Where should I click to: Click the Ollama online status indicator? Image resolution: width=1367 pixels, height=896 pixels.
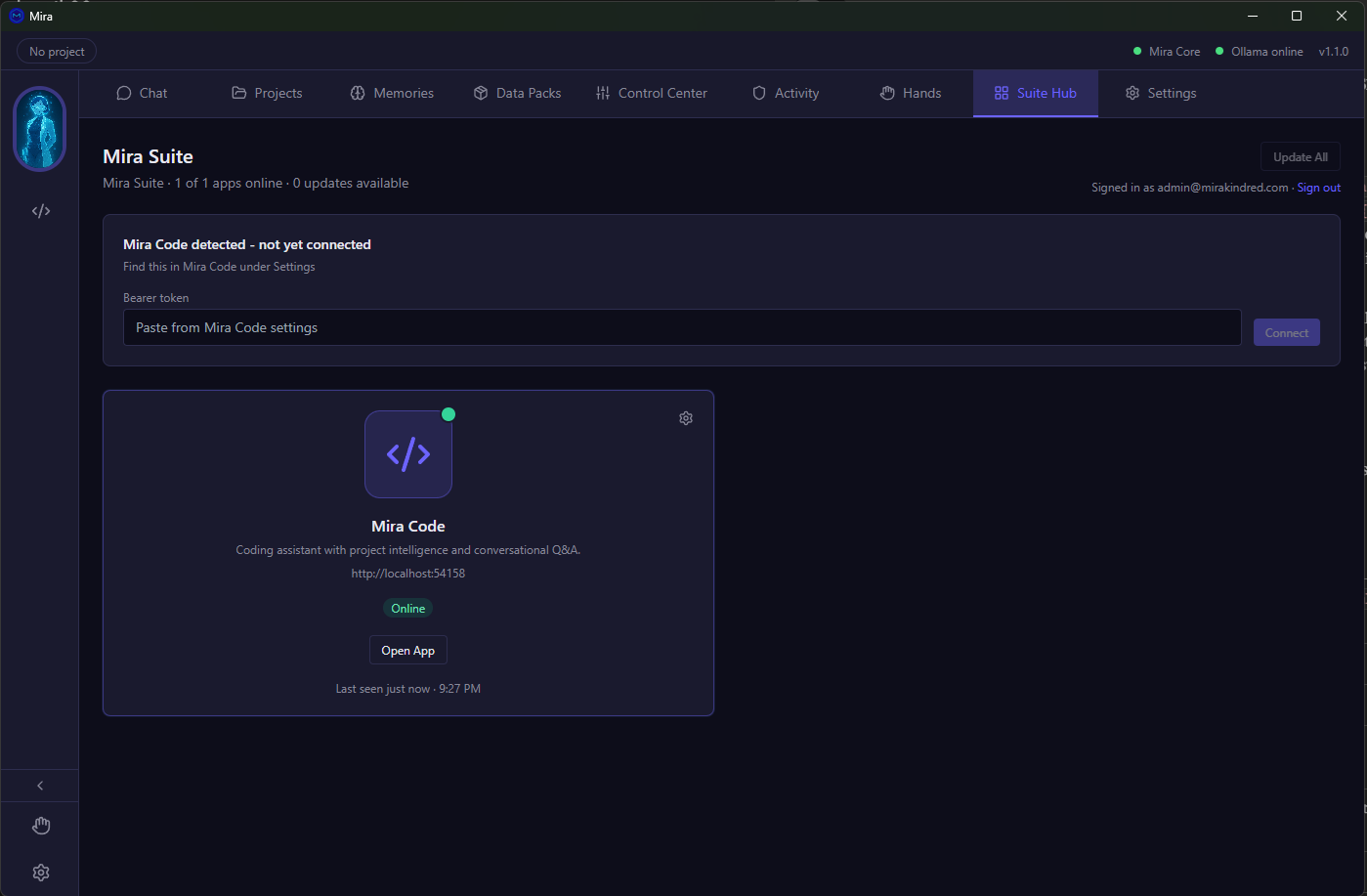(x=1260, y=52)
